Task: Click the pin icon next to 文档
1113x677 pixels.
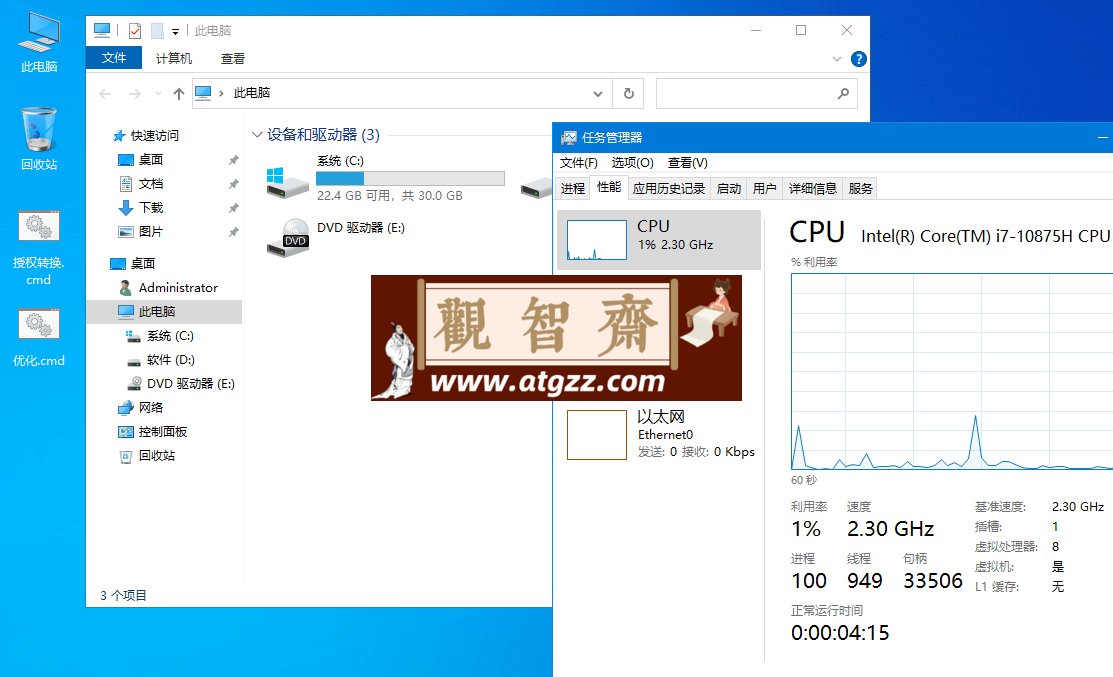Action: pos(234,185)
